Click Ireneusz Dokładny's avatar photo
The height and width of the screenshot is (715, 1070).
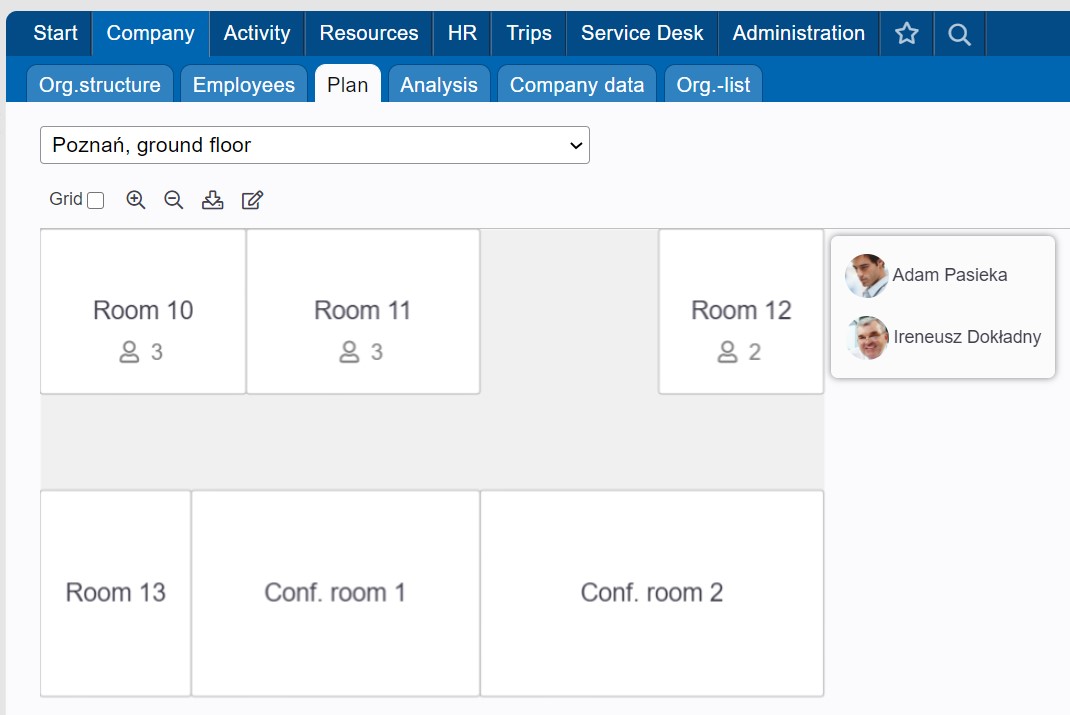point(867,337)
